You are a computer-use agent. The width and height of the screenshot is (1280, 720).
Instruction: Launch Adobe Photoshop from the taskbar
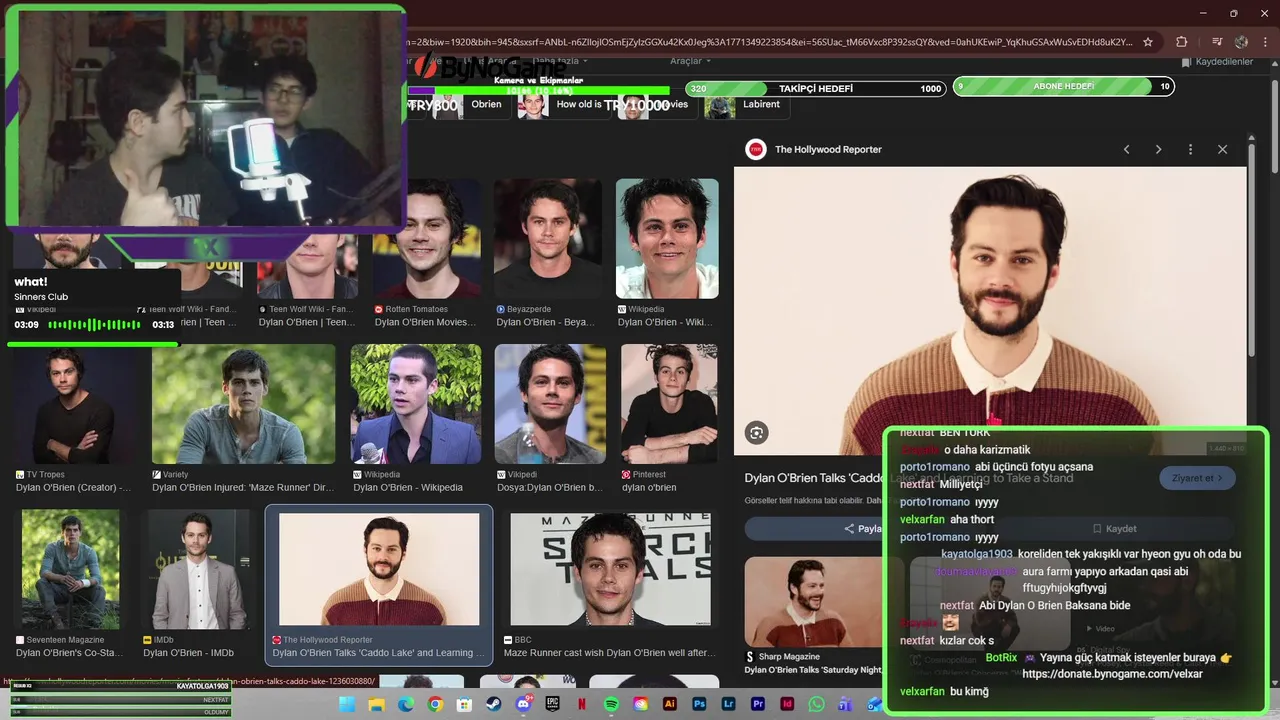click(x=699, y=704)
